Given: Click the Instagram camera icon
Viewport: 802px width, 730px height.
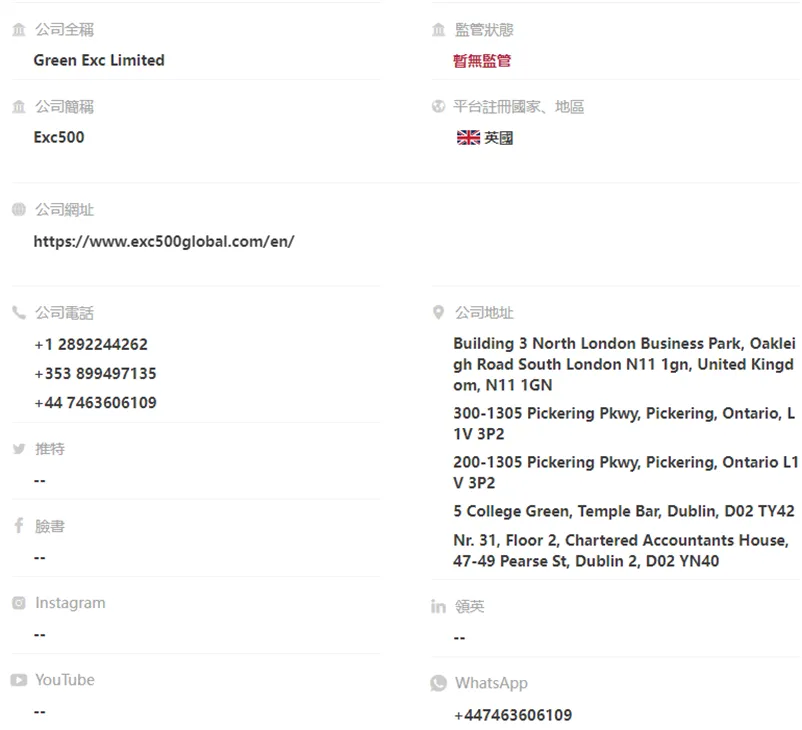Looking at the screenshot, I should coord(19,603).
